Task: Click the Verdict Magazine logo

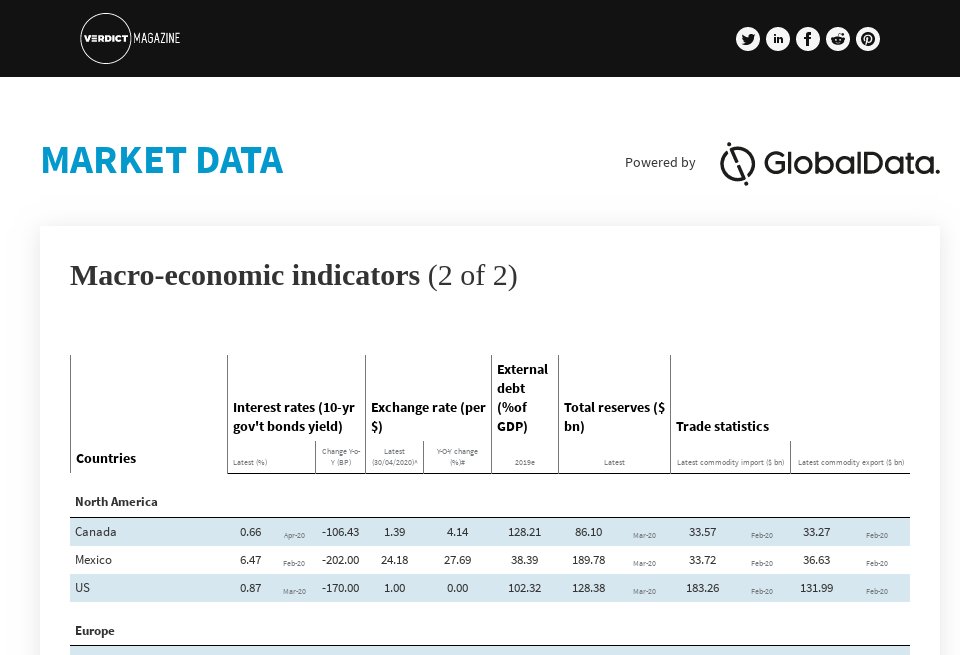Action: [x=130, y=39]
